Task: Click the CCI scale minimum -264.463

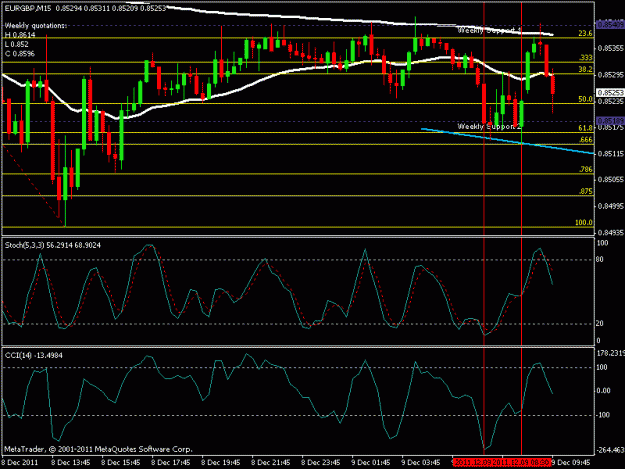Action: tap(610, 450)
